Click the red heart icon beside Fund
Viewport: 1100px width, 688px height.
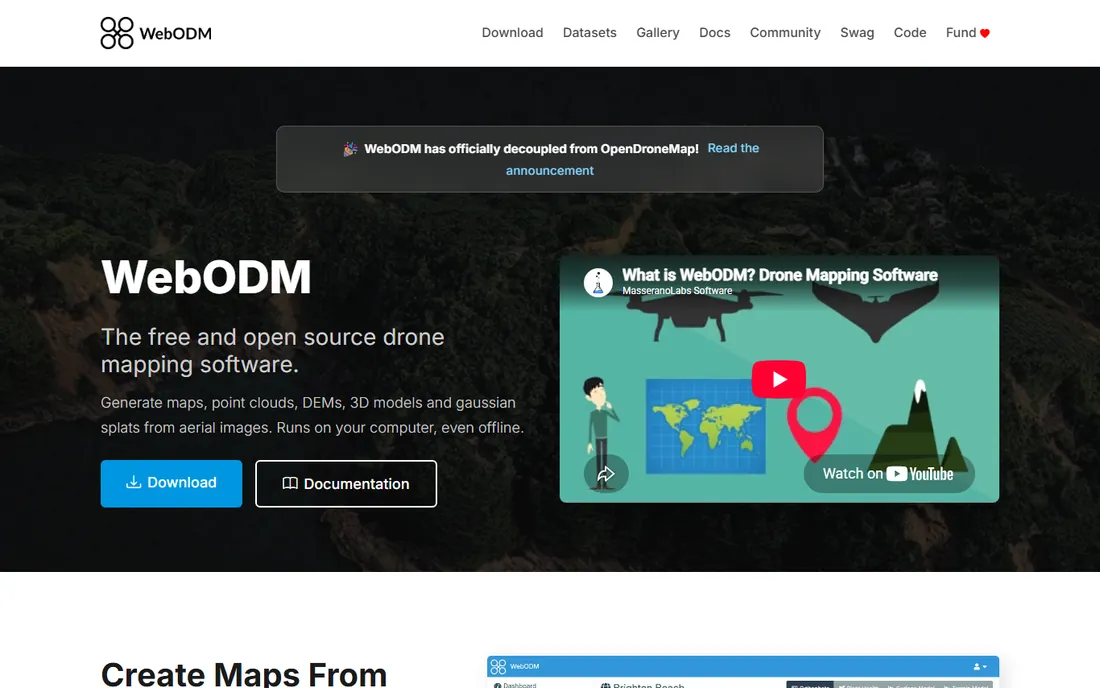coord(985,33)
